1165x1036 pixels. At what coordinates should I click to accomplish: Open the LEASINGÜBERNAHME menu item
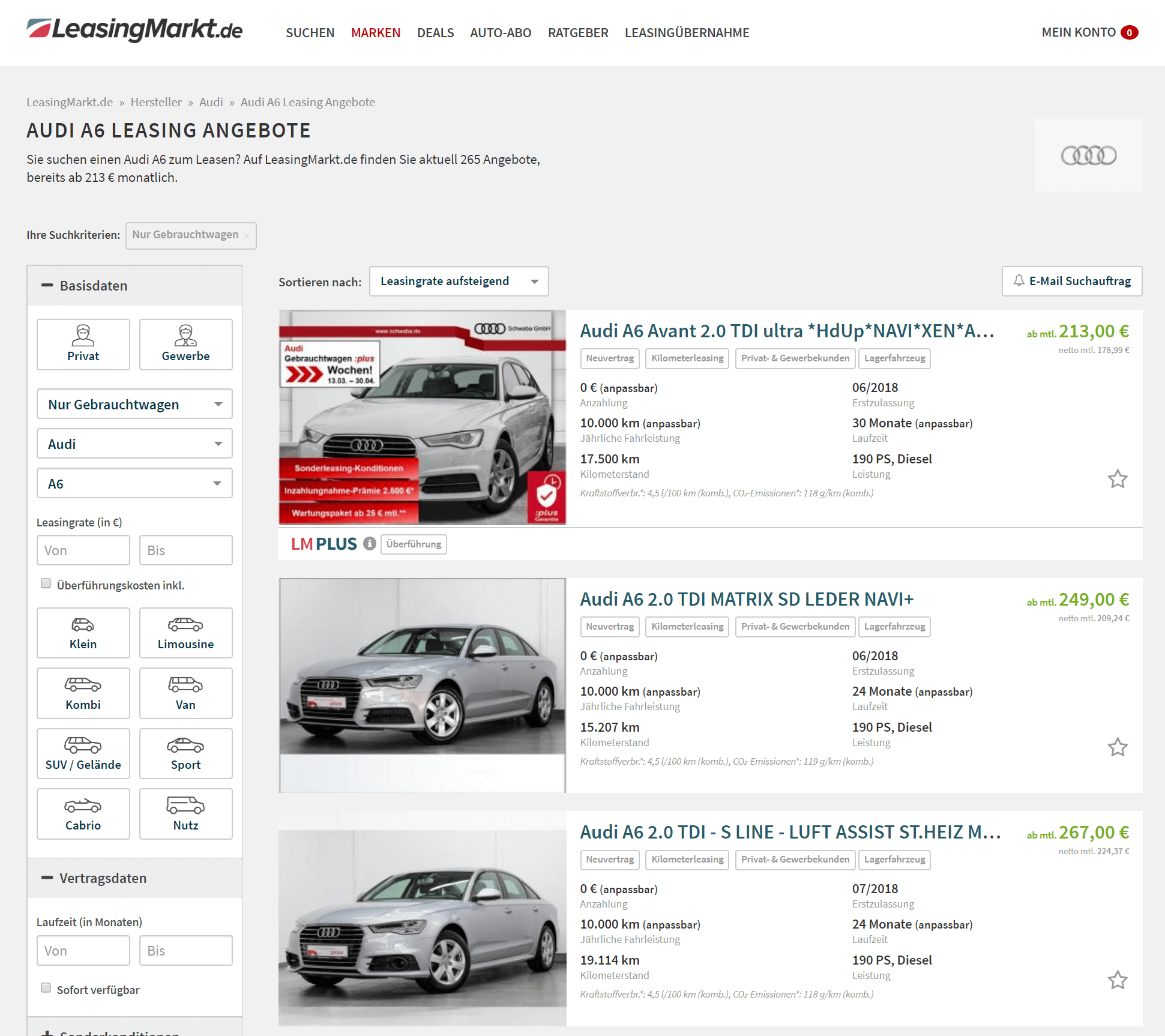pyautogui.click(x=687, y=32)
